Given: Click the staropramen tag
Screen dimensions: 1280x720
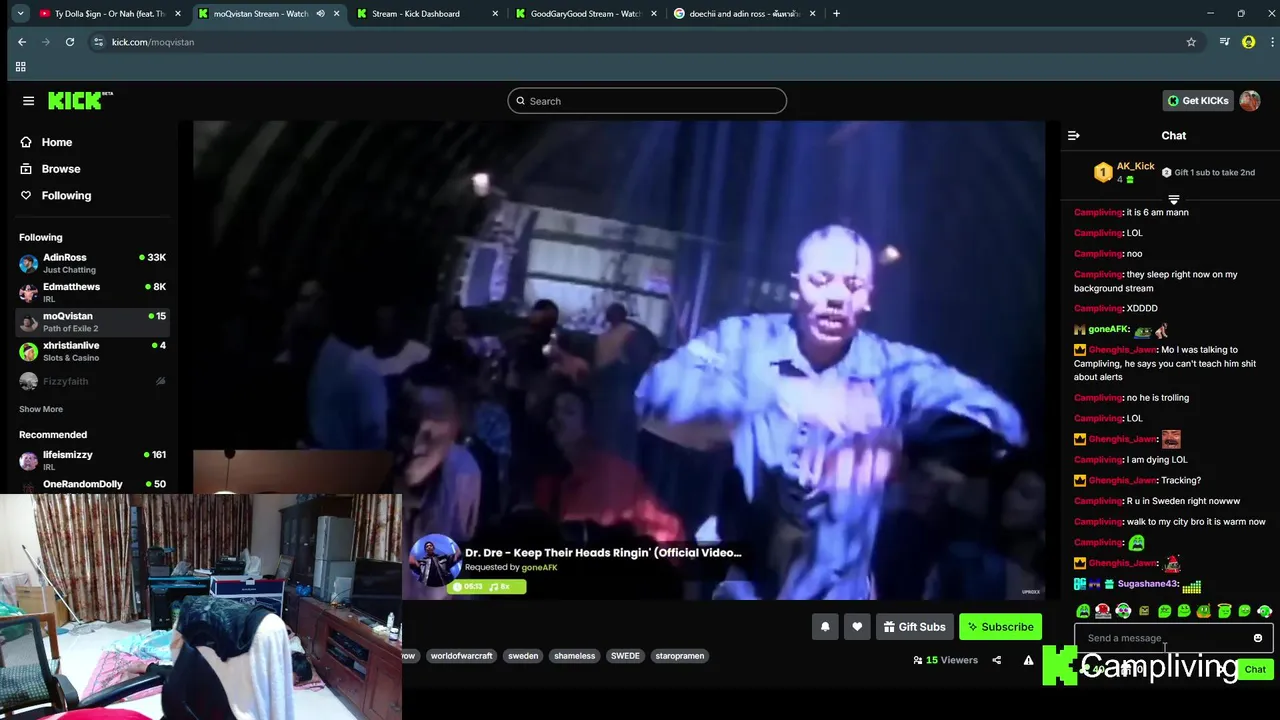Looking at the screenshot, I should 680,656.
